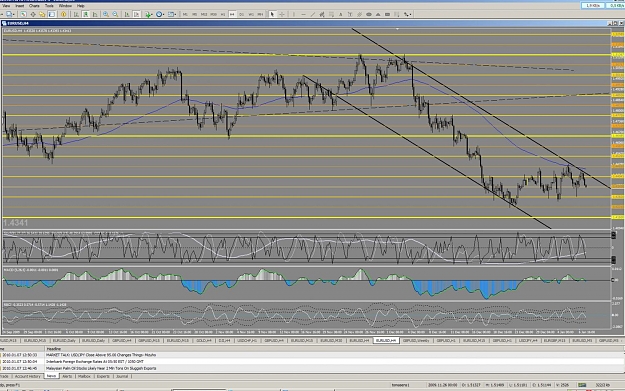Toggle the Navigator window icon
Viewport: 625px width, 391px height.
click(42, 14)
